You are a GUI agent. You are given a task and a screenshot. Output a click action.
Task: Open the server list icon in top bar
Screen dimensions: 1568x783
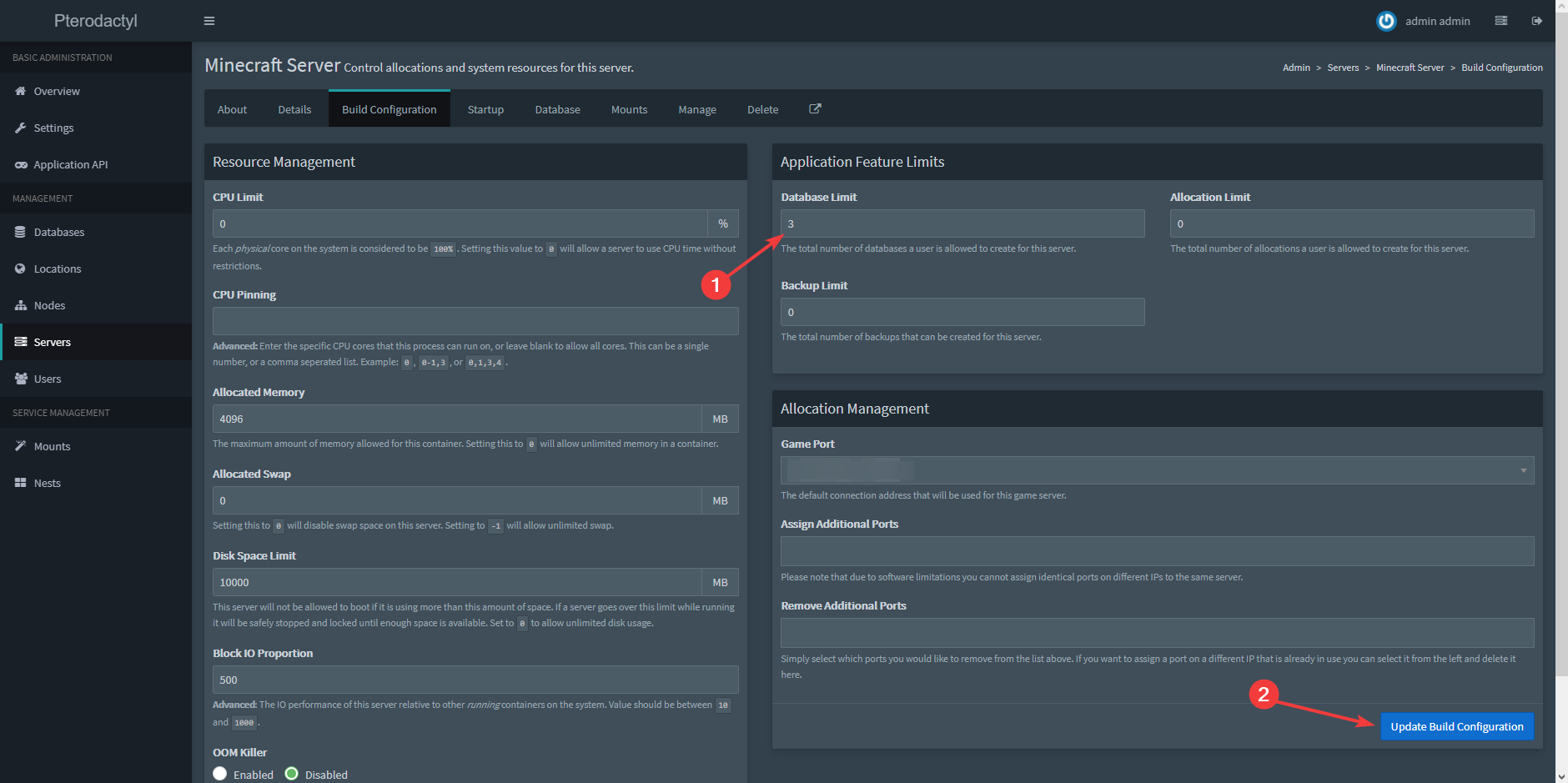tap(1501, 21)
